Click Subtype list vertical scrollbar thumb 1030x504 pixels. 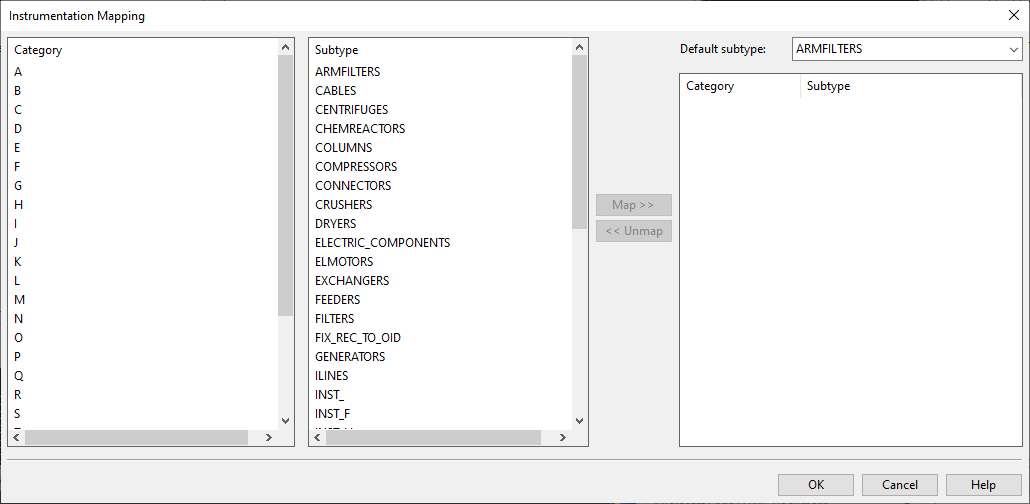coord(579,140)
